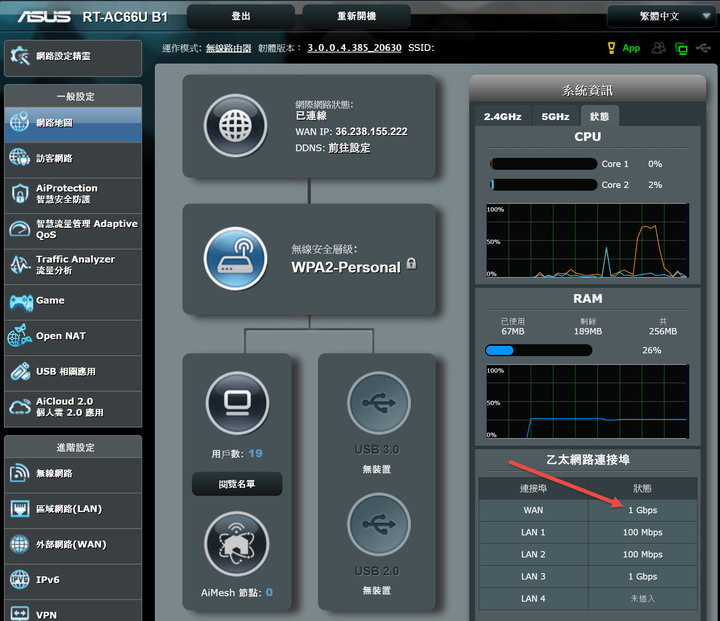Click the WPA2-Personal security level text
Screen dimensions: 720x621
coord(346,267)
